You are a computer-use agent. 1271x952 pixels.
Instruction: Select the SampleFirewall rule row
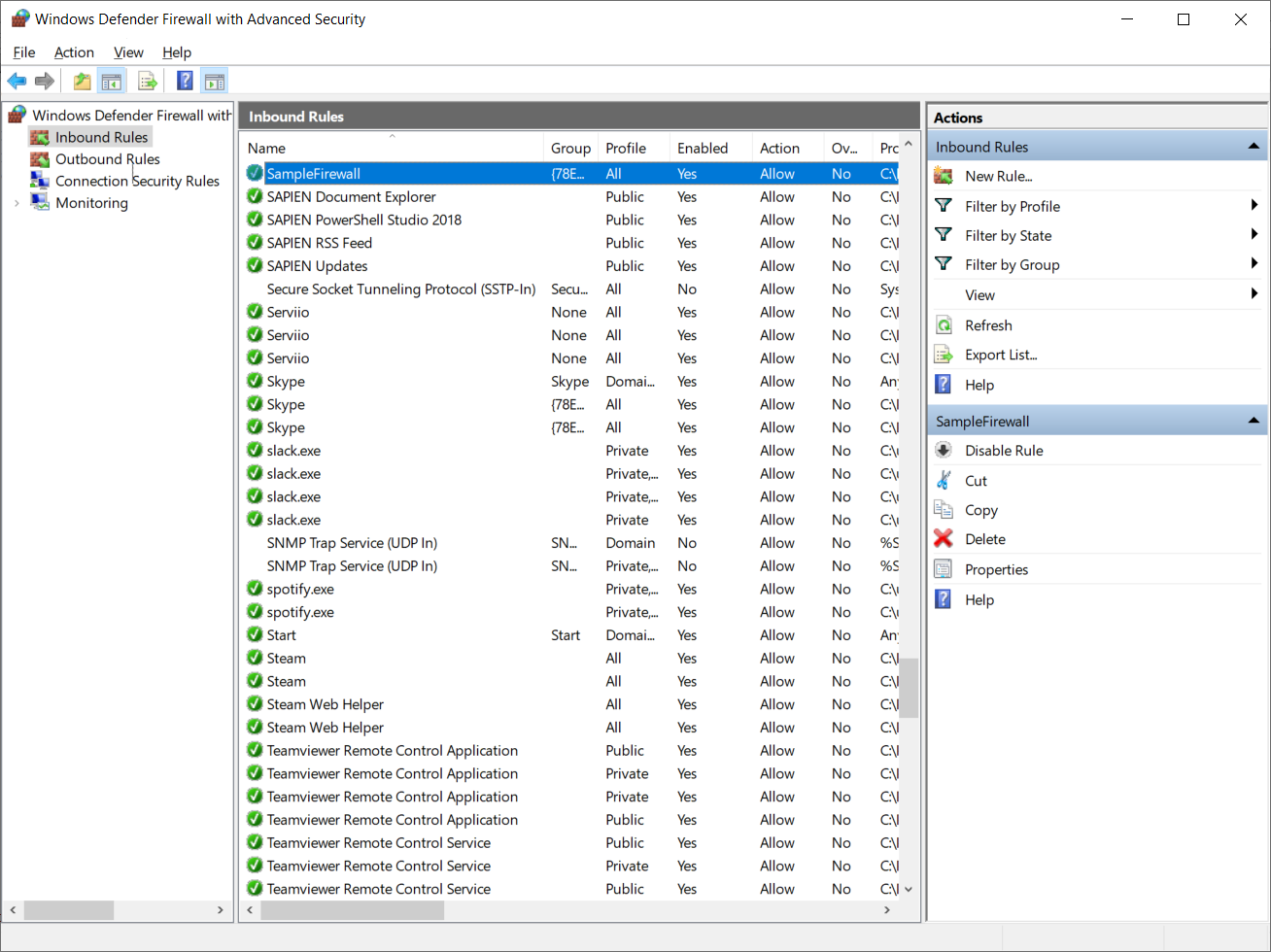click(x=571, y=174)
